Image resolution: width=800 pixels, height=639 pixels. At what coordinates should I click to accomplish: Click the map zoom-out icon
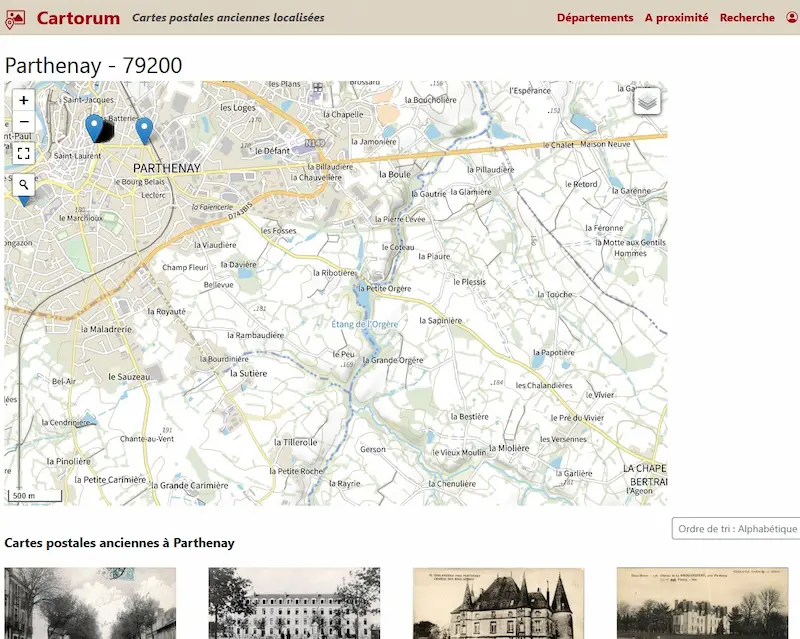point(22,121)
